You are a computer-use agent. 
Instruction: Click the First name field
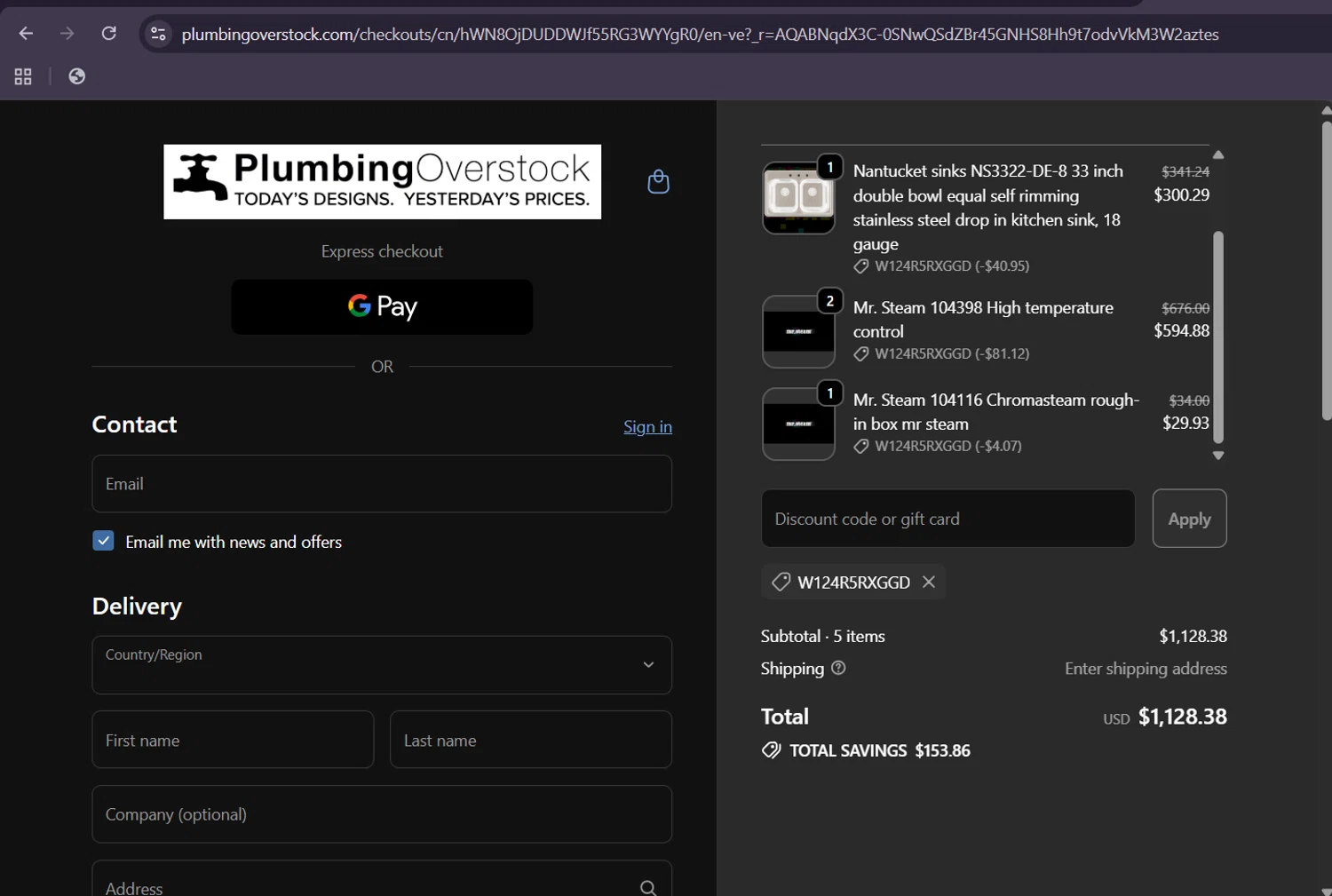click(x=233, y=740)
